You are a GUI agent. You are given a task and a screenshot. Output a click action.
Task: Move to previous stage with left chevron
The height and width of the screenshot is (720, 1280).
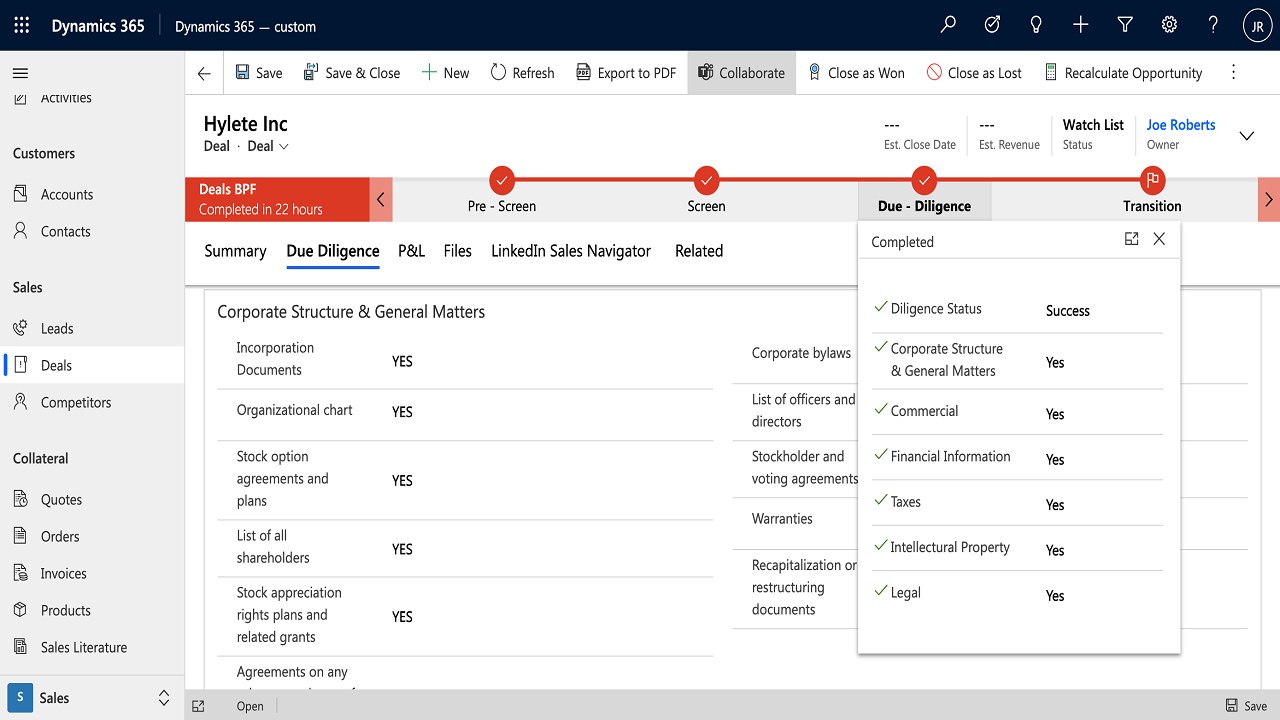(381, 199)
